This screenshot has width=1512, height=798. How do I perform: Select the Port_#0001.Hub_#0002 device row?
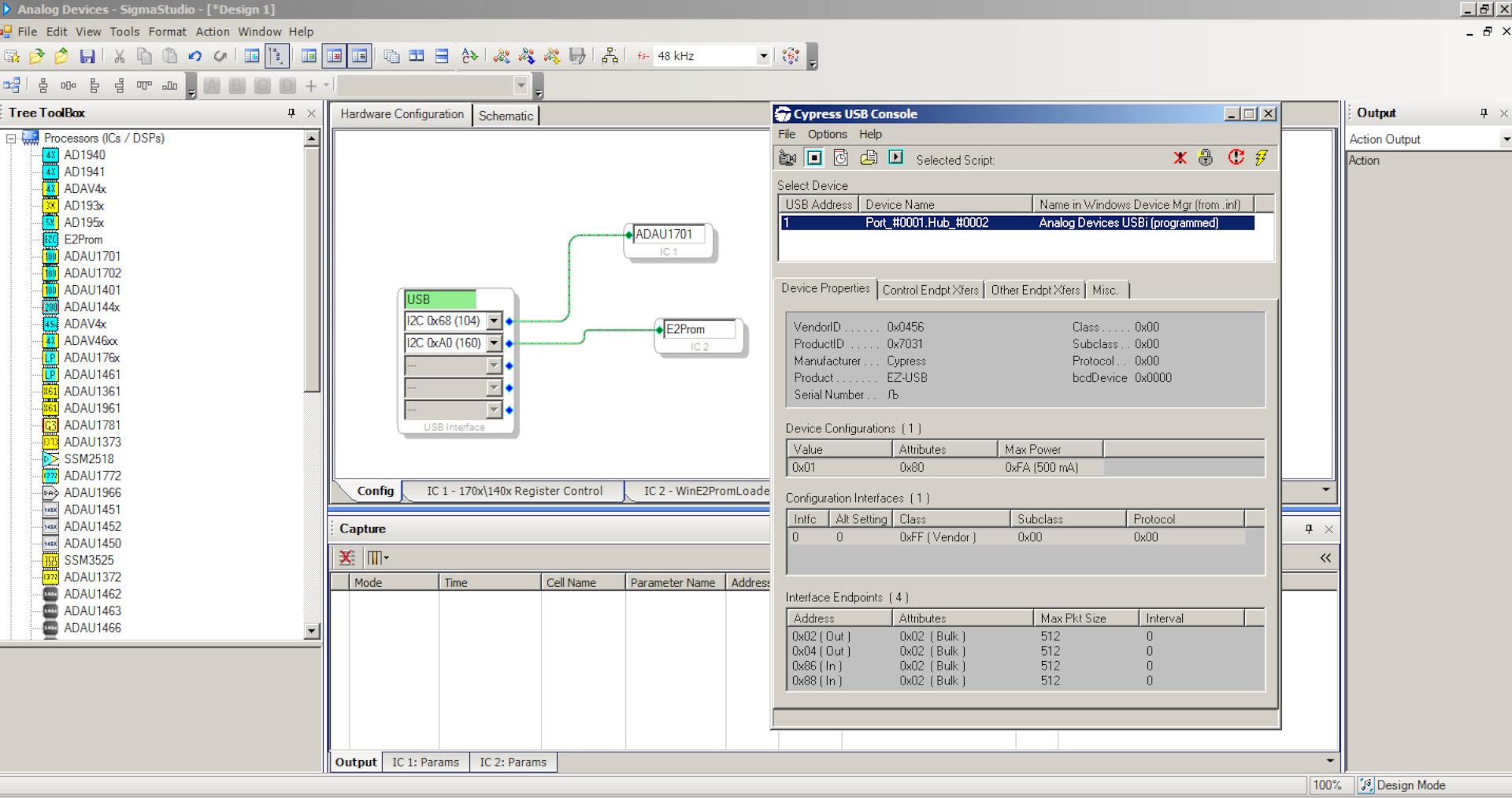click(x=1017, y=223)
